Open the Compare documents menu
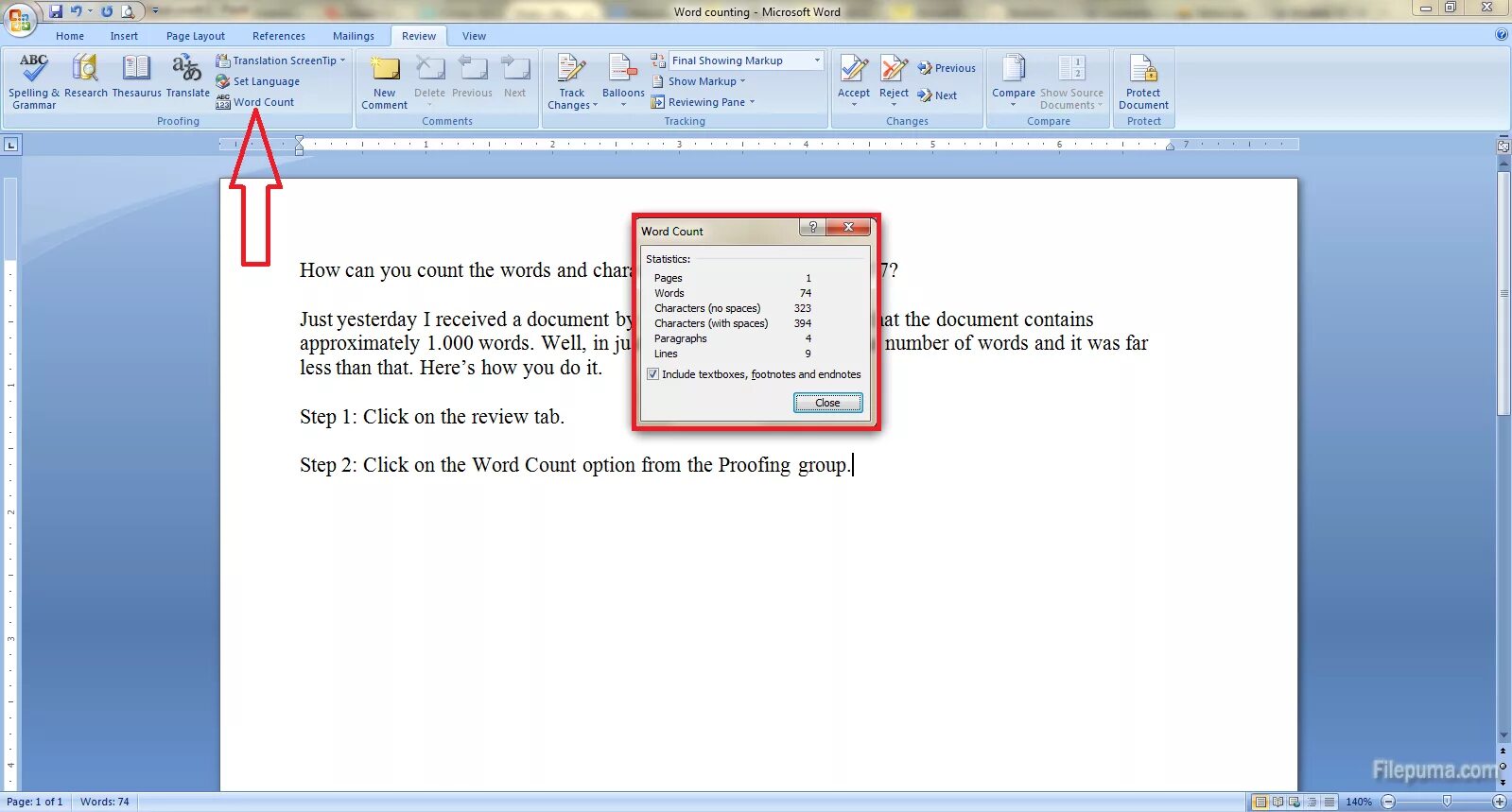 [x=1014, y=82]
